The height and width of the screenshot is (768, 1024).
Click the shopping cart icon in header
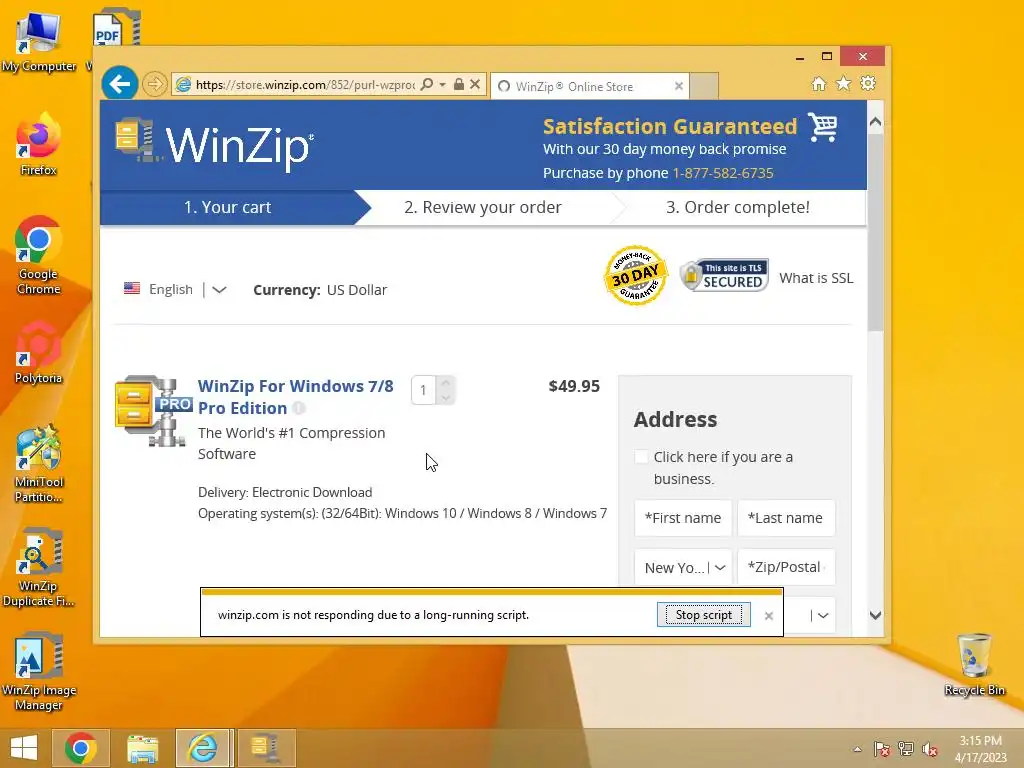pyautogui.click(x=822, y=127)
